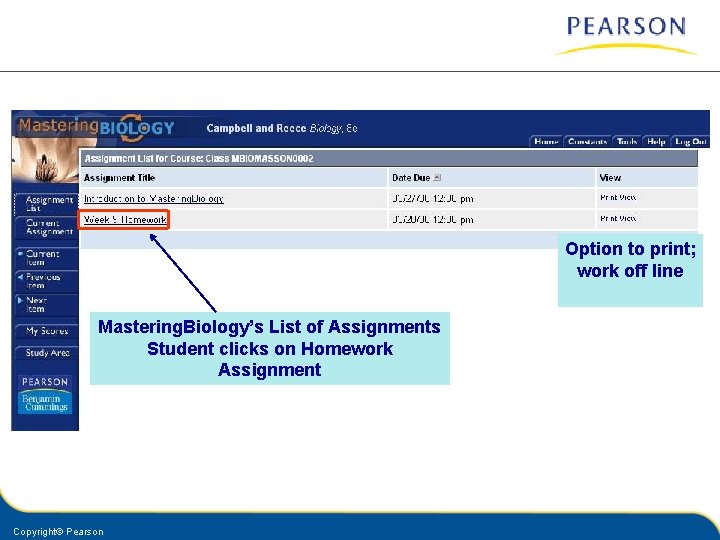Click the due date of Week 5 Homework
Screen dimensions: 720x540
click(x=433, y=220)
